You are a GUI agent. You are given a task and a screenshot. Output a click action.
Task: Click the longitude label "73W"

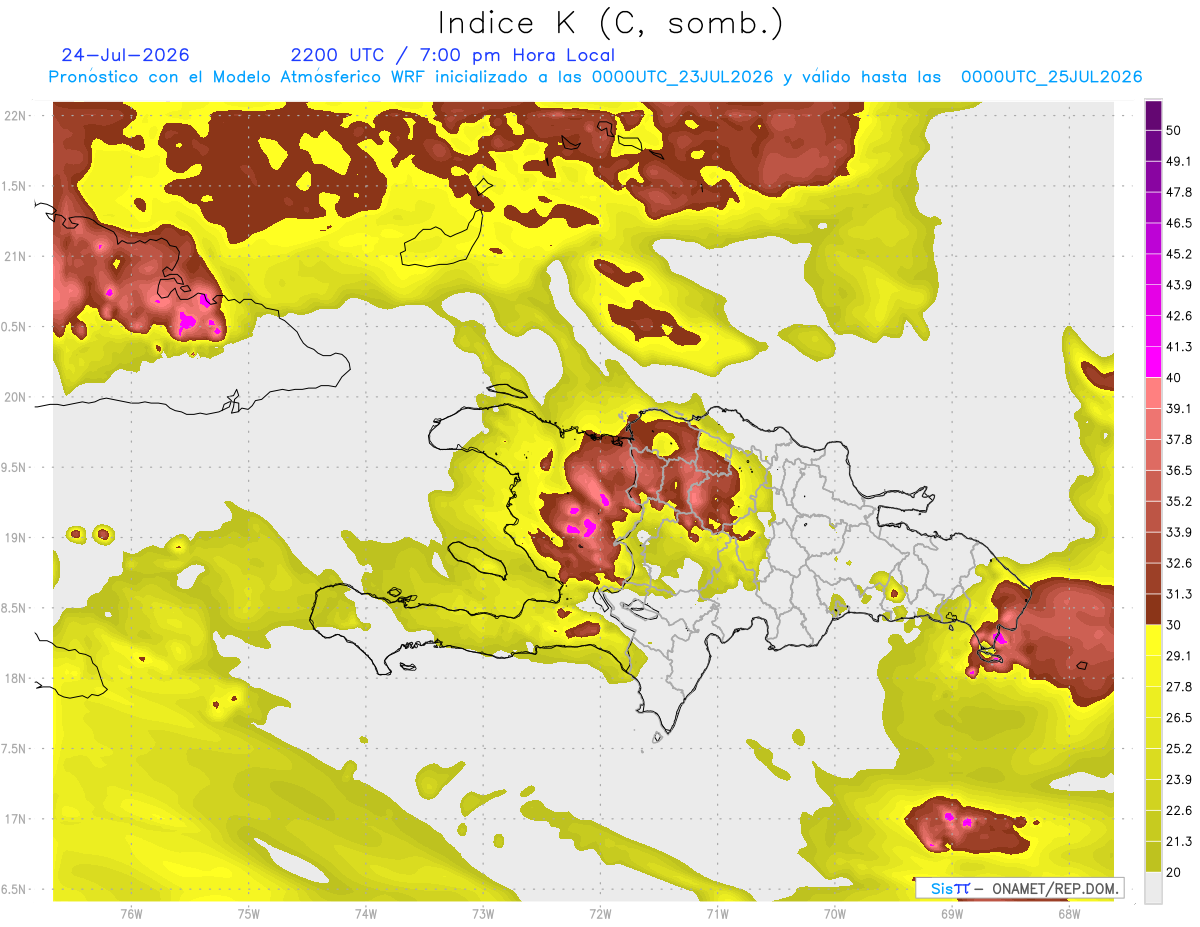click(x=483, y=914)
